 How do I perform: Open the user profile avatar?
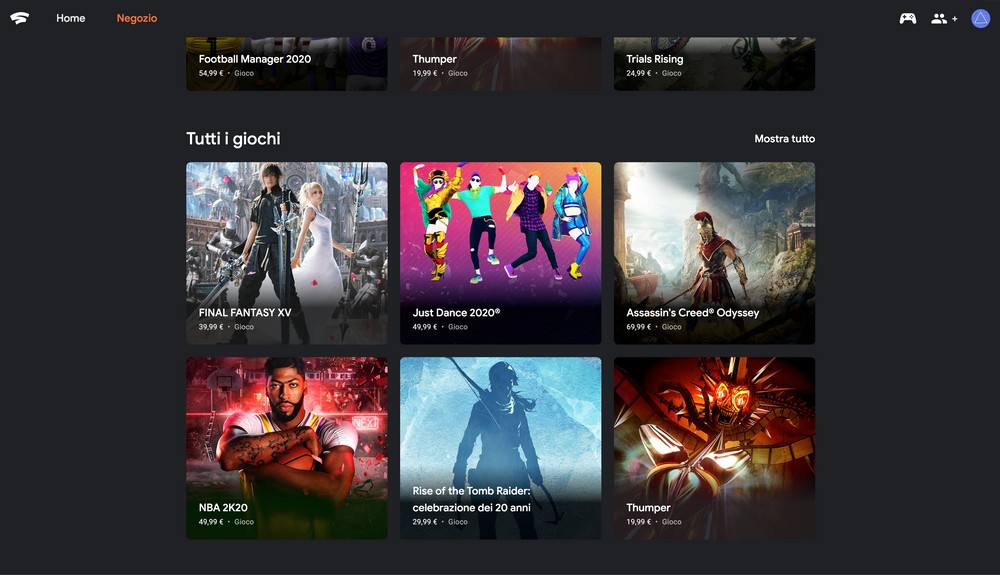(980, 18)
